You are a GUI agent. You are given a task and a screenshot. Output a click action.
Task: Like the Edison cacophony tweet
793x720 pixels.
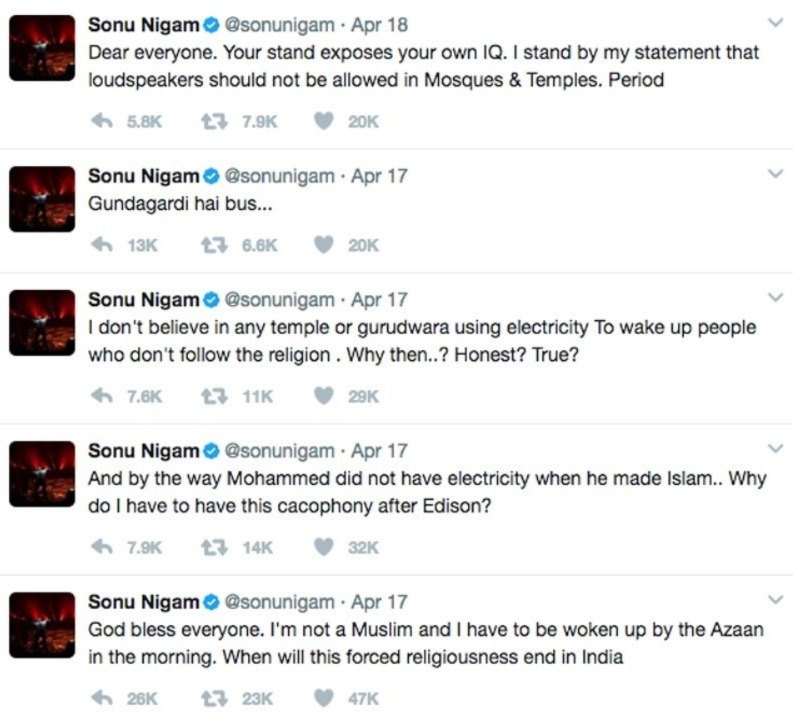click(x=324, y=547)
